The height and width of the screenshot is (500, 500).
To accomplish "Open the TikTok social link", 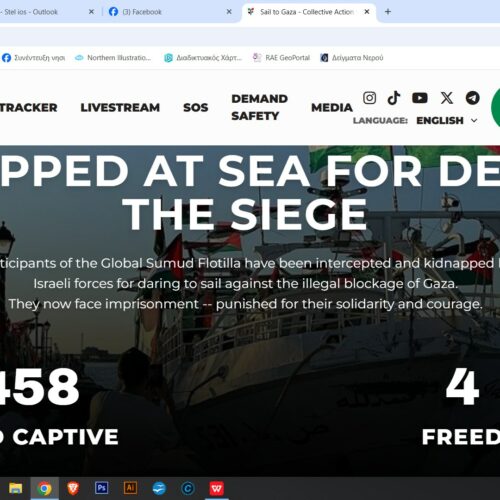I will tap(394, 98).
